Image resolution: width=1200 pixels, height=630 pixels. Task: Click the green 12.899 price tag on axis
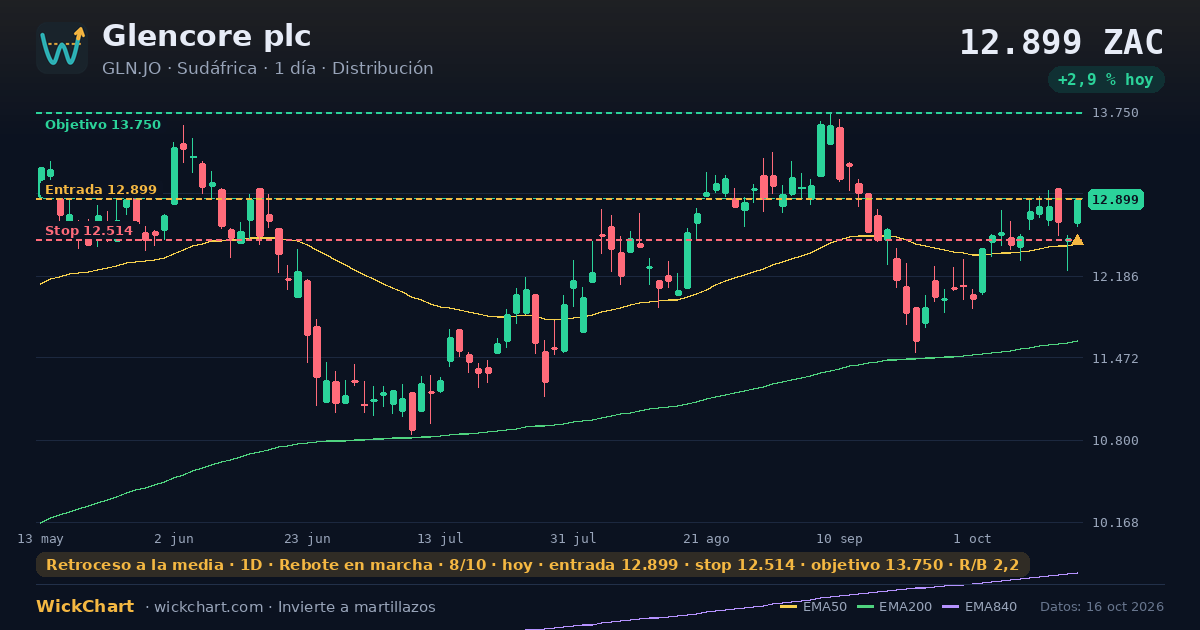(x=1115, y=200)
